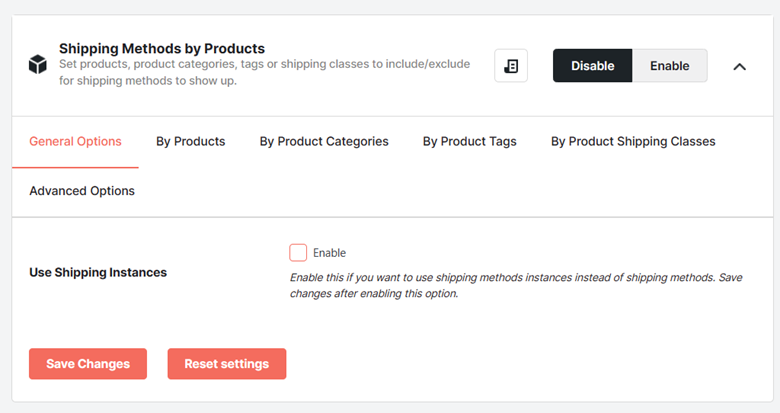Click the Use Shipping Instances field label
This screenshot has height=413, width=780.
point(98,273)
